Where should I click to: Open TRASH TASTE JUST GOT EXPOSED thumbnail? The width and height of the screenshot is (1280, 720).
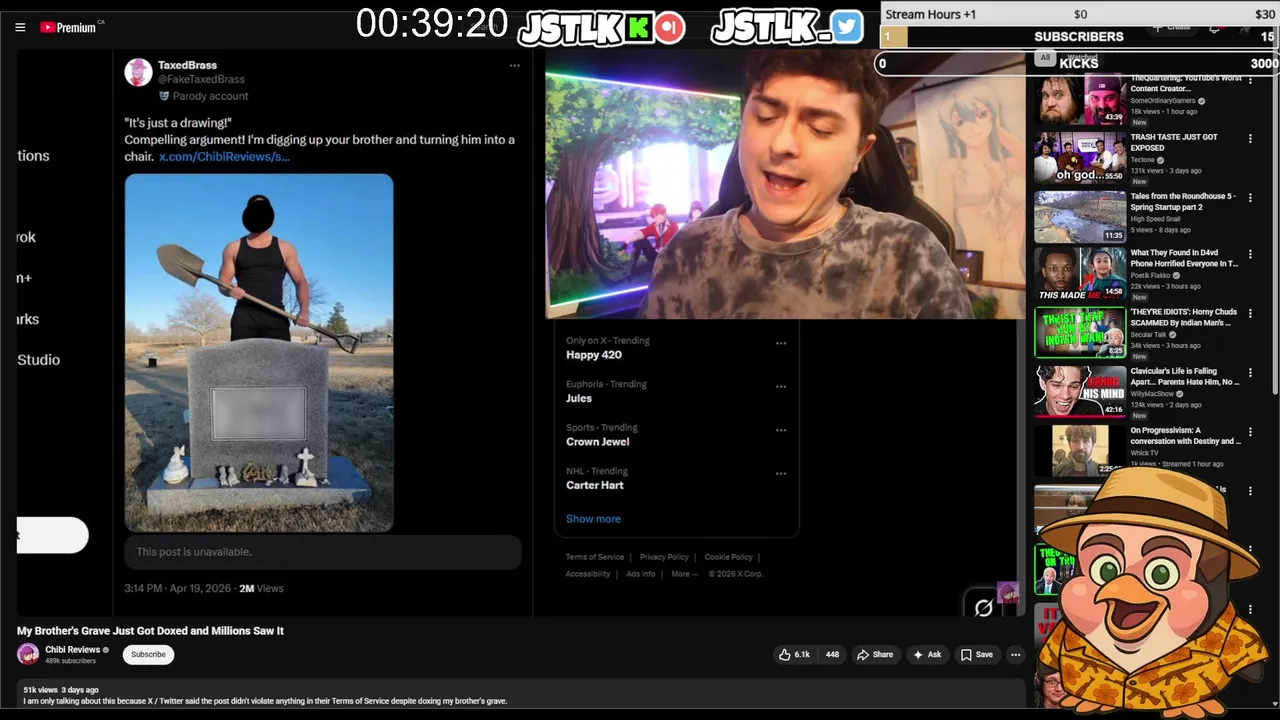(1080, 158)
